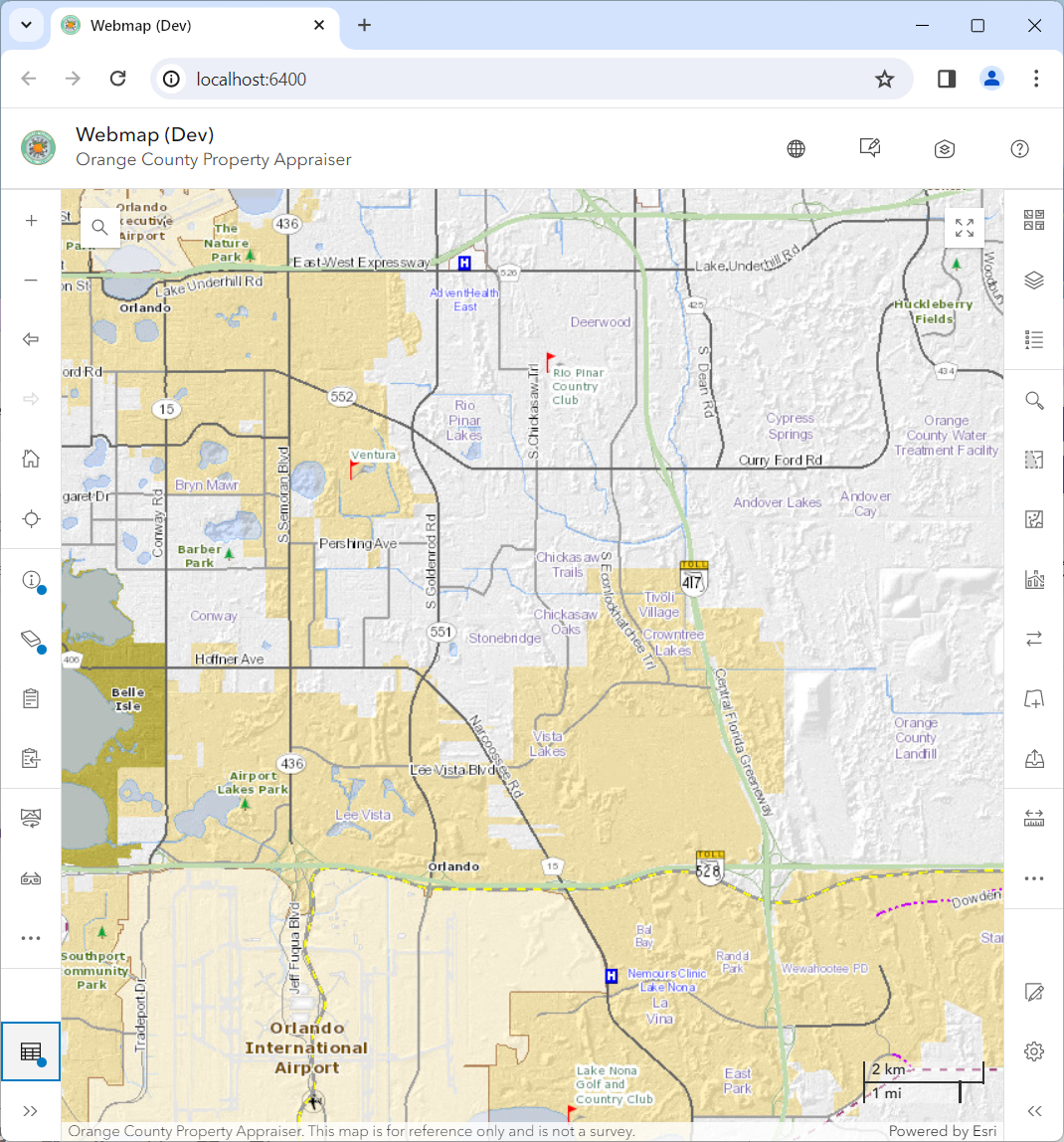Toggle off the highlighted attribute table tool
This screenshot has width=1064, height=1142.
pyautogui.click(x=31, y=1051)
